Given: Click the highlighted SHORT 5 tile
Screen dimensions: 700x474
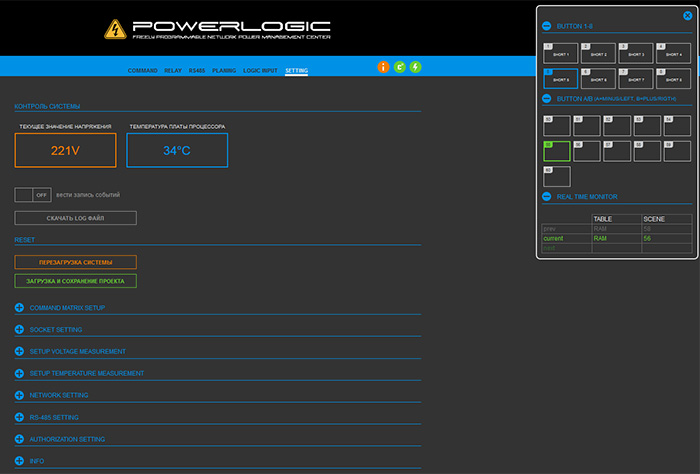Looking at the screenshot, I should [561, 79].
